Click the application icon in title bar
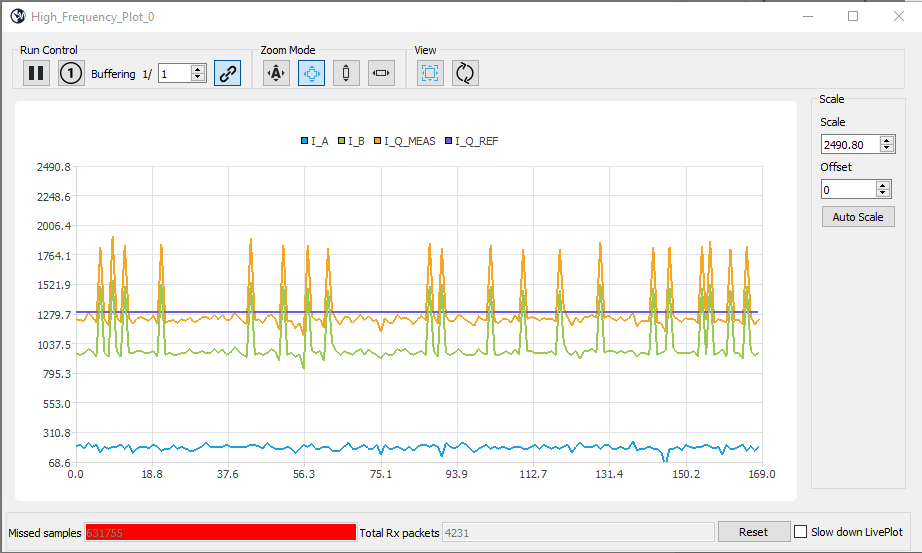This screenshot has height=553, width=922. 18,16
